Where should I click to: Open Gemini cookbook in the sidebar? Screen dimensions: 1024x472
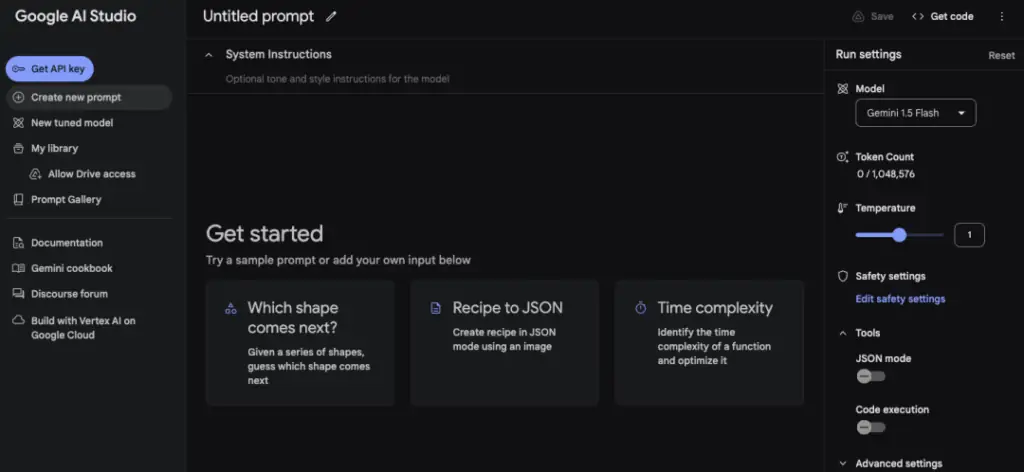(71, 268)
